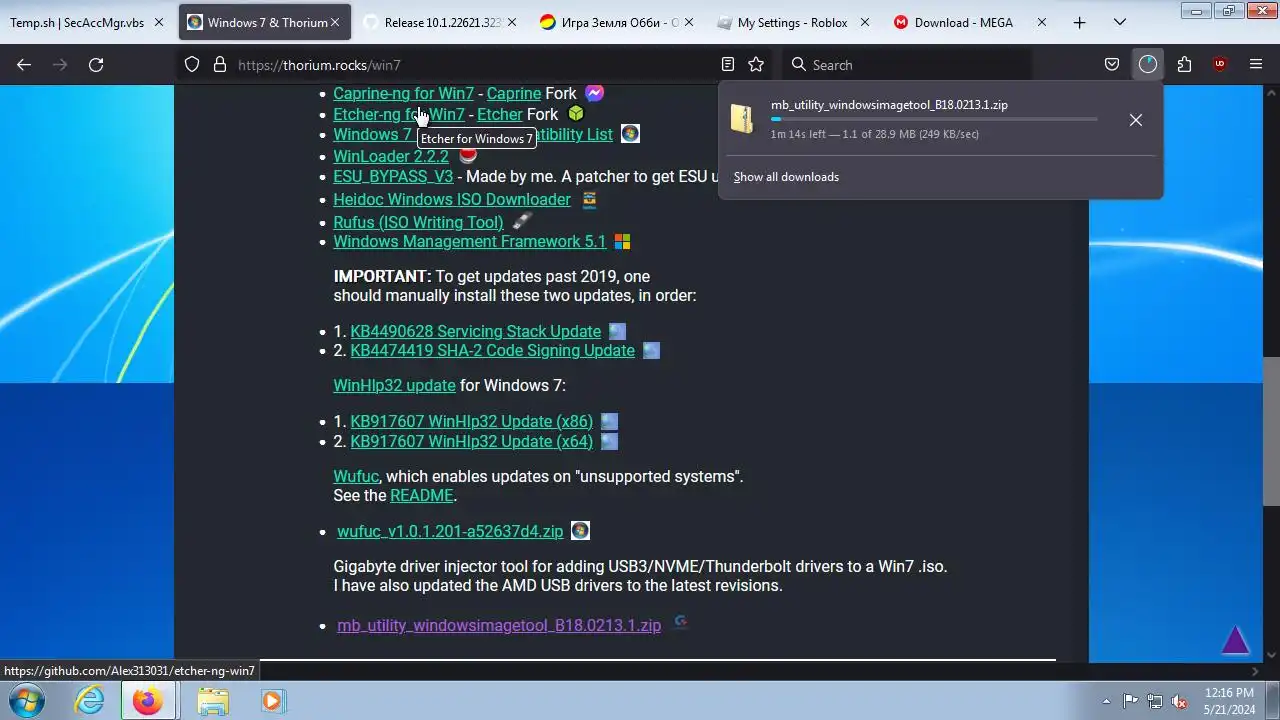
Task: Download wufuc_v1.0.1.201-a52637d4.zip
Action: [450, 531]
